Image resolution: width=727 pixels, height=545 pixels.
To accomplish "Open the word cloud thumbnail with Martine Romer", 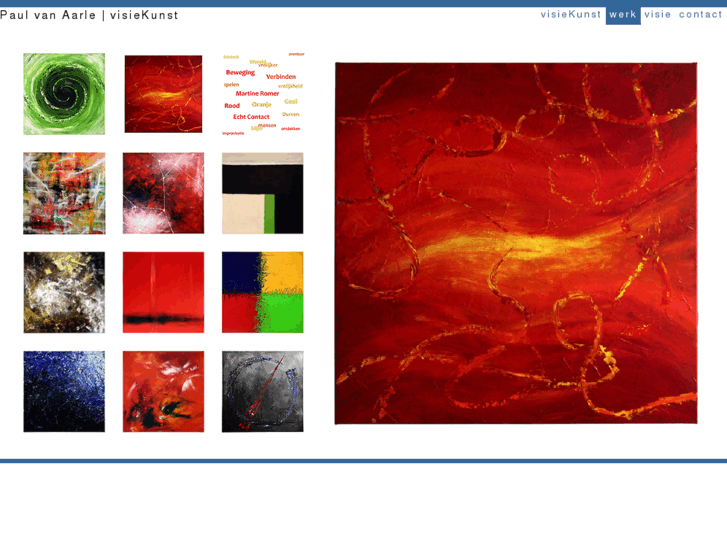I will tap(263, 94).
